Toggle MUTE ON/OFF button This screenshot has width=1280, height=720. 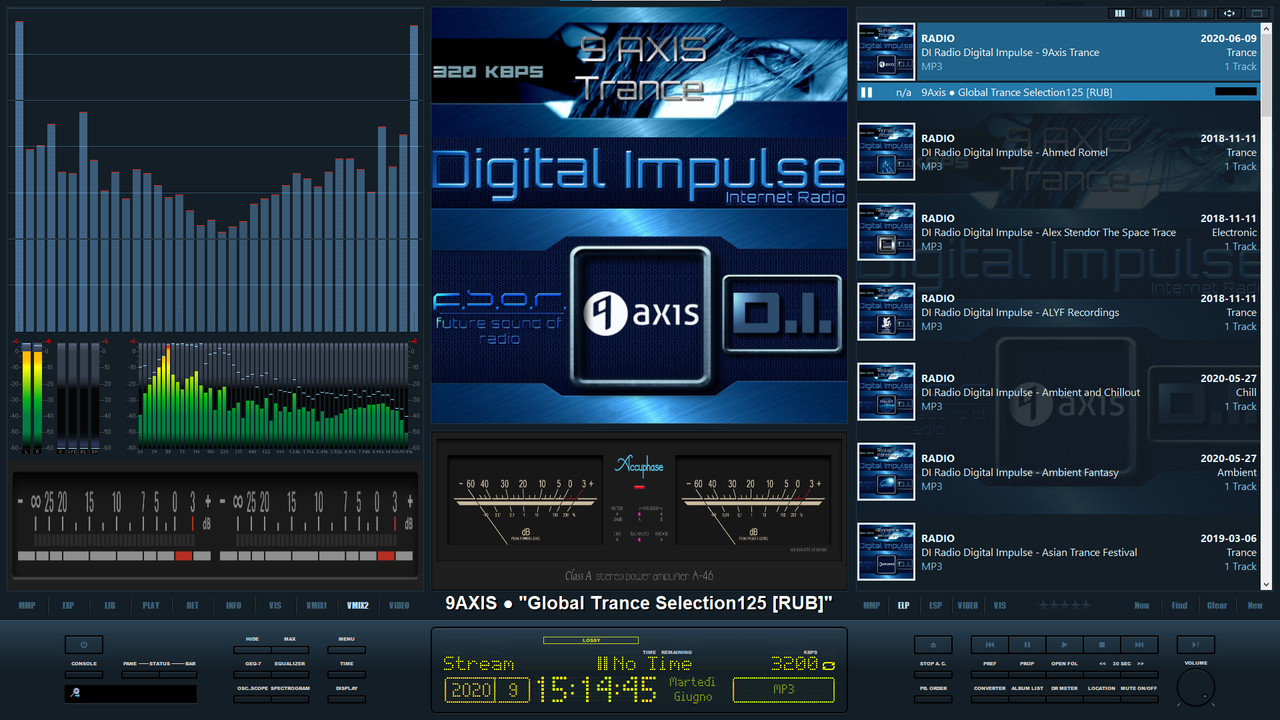[x=1139, y=699]
